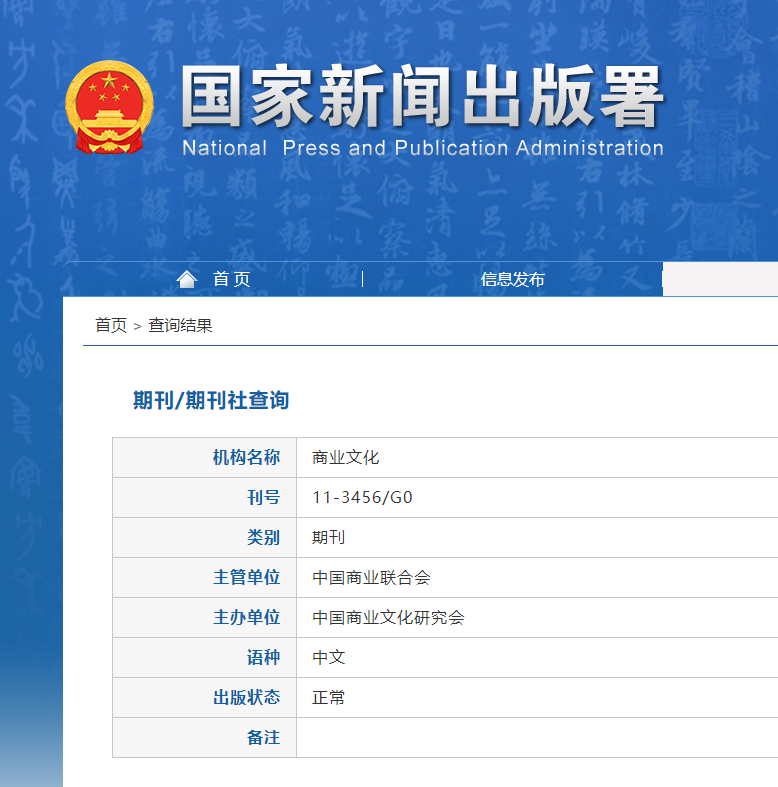
Task: Select 中国商业联合会 supervising unit value
Action: (371, 577)
